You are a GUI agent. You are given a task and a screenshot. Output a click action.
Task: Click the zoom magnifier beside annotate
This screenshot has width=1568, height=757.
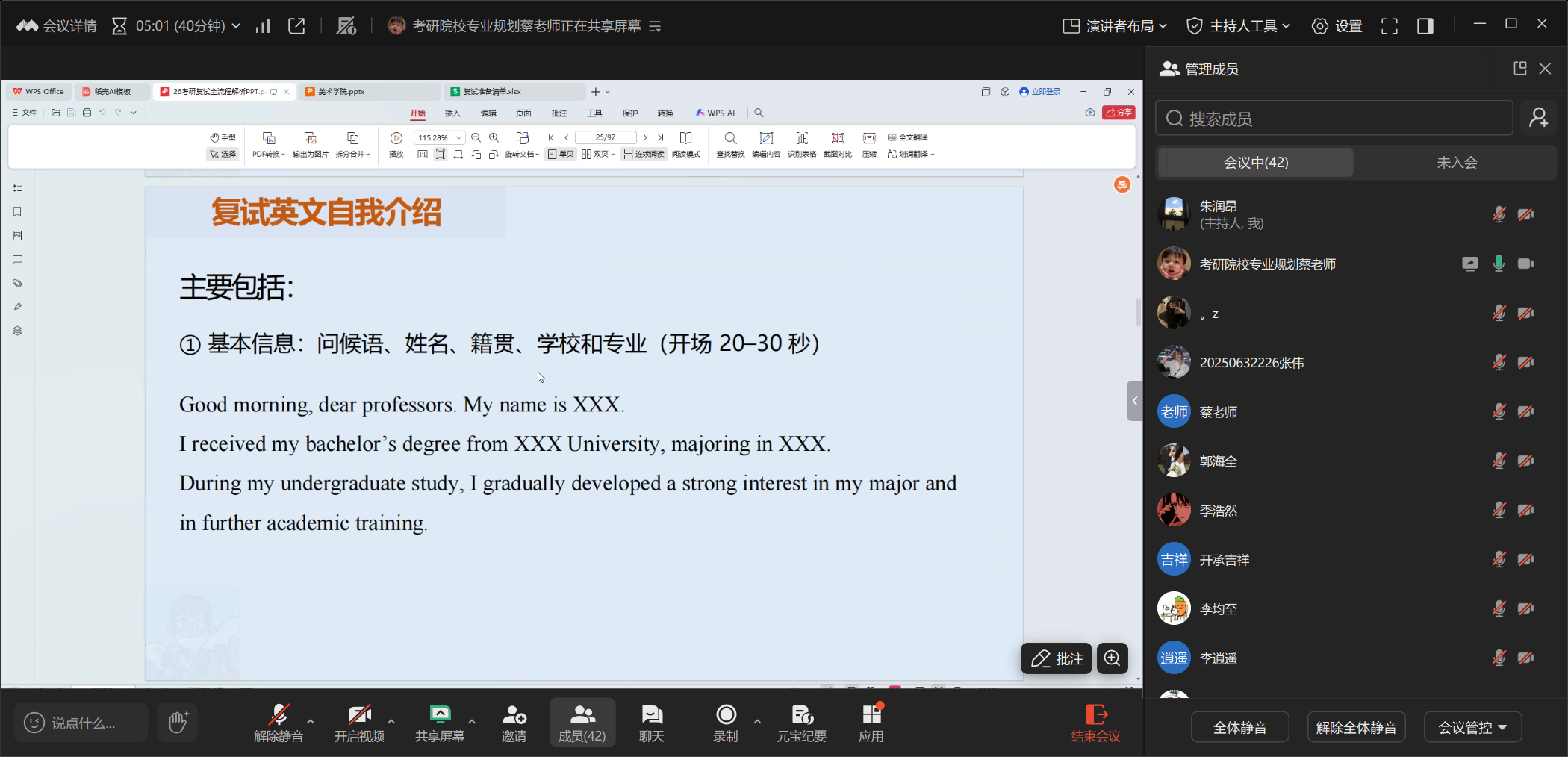[1112, 658]
